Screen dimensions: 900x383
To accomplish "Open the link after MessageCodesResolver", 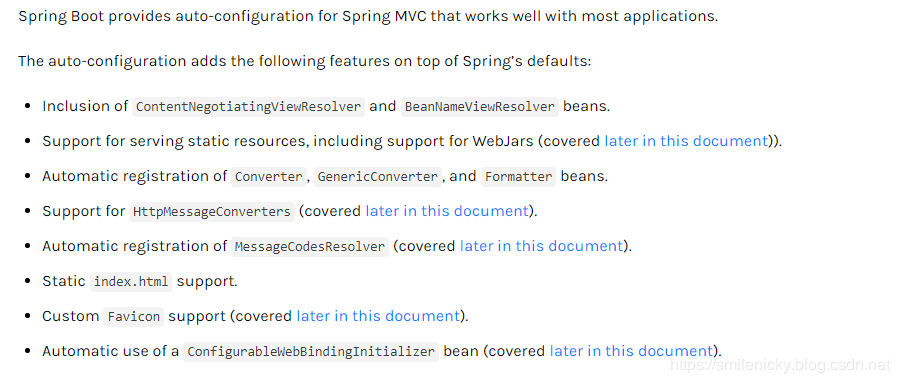I will (x=541, y=246).
